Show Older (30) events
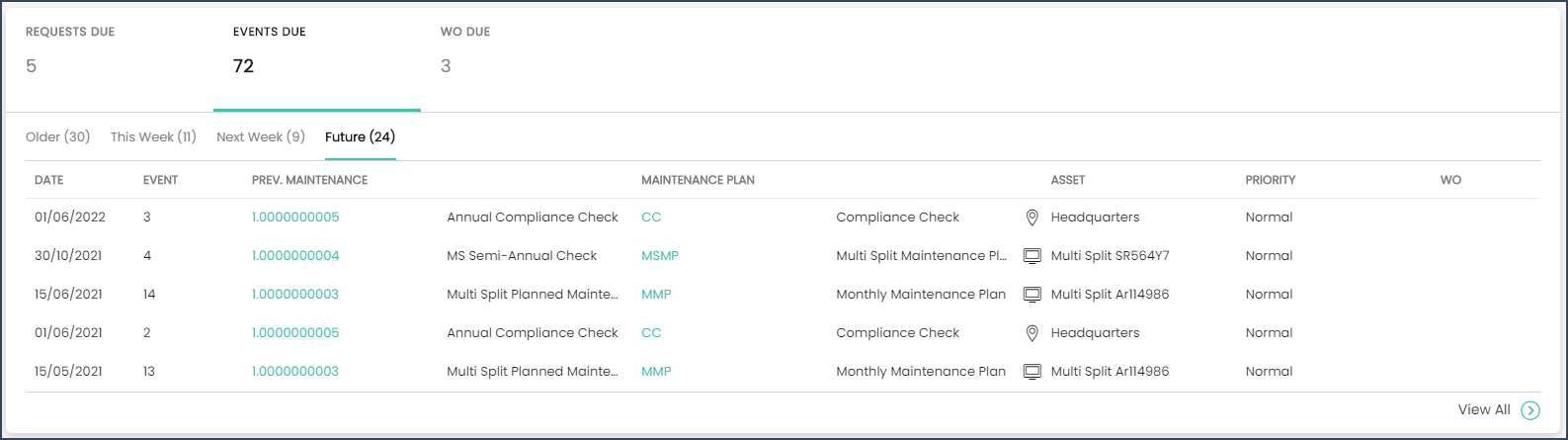Screen dimensions: 1568x440 [57, 136]
